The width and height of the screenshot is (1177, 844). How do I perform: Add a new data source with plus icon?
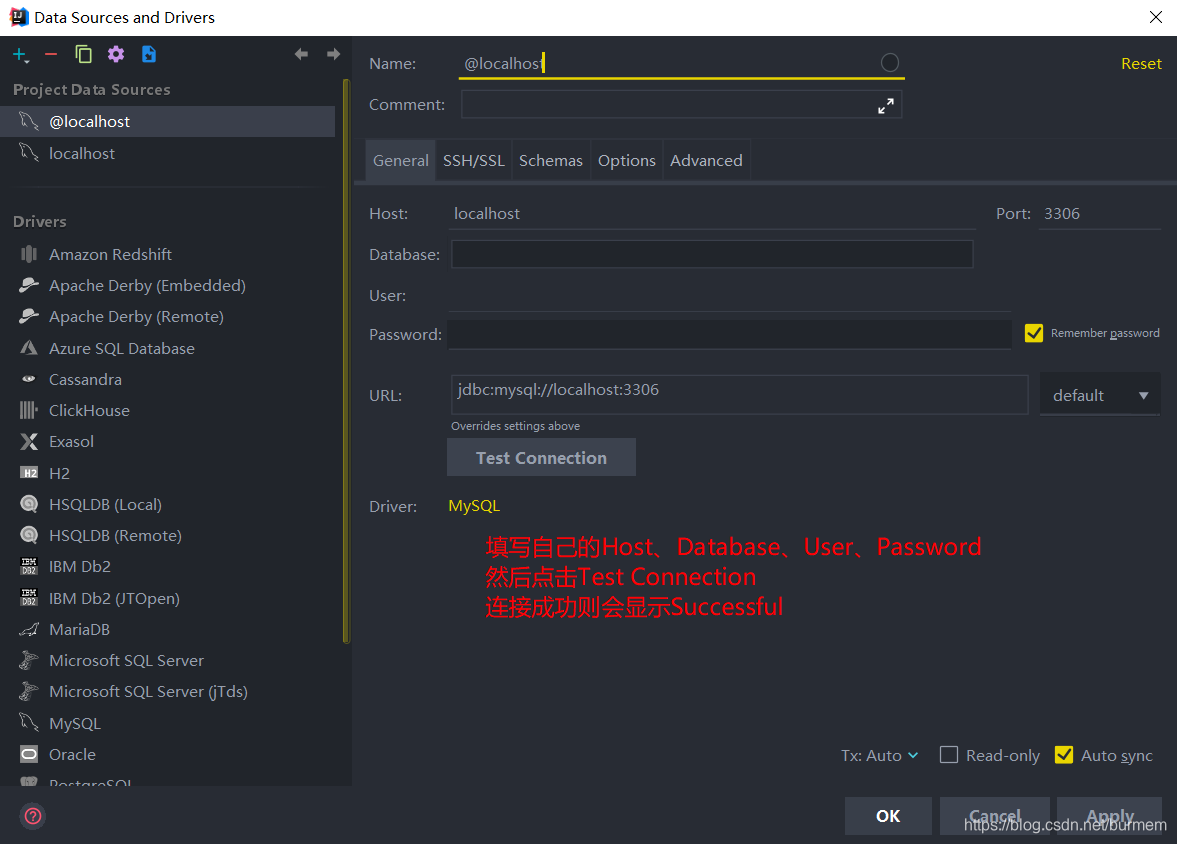click(20, 55)
